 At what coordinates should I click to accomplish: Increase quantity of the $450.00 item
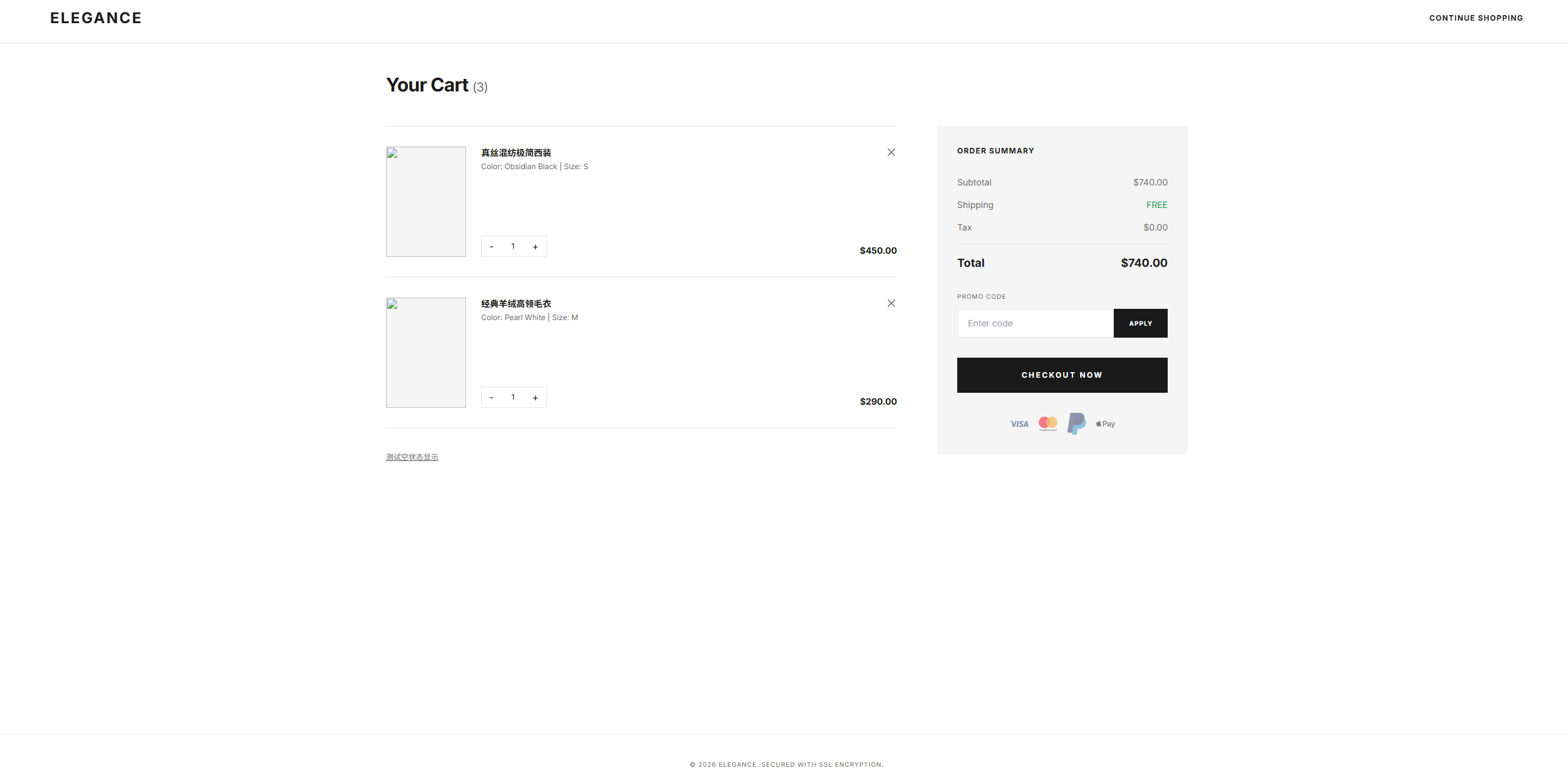535,247
